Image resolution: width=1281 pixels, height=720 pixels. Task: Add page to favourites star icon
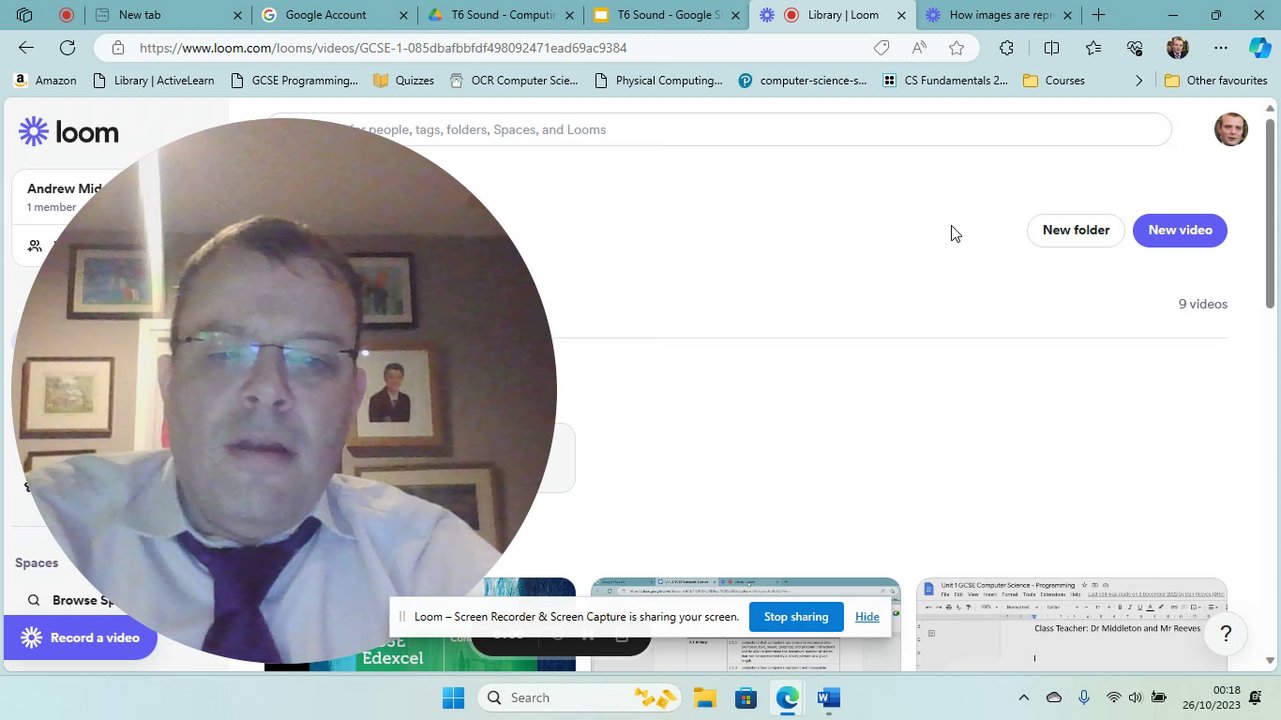tap(956, 48)
